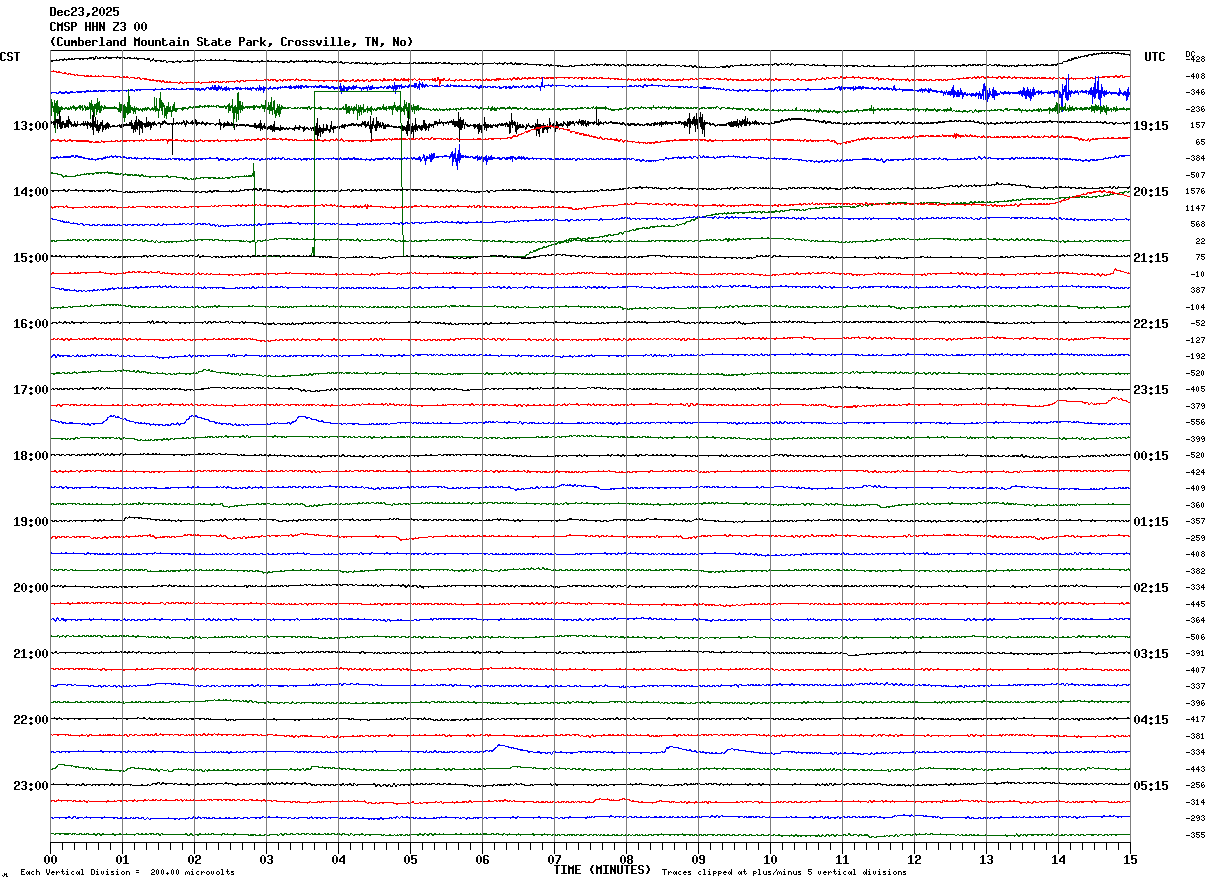Click the date header "Dec23,2025"
Image resolution: width=1210 pixels, height=886 pixels.
[x=84, y=12]
